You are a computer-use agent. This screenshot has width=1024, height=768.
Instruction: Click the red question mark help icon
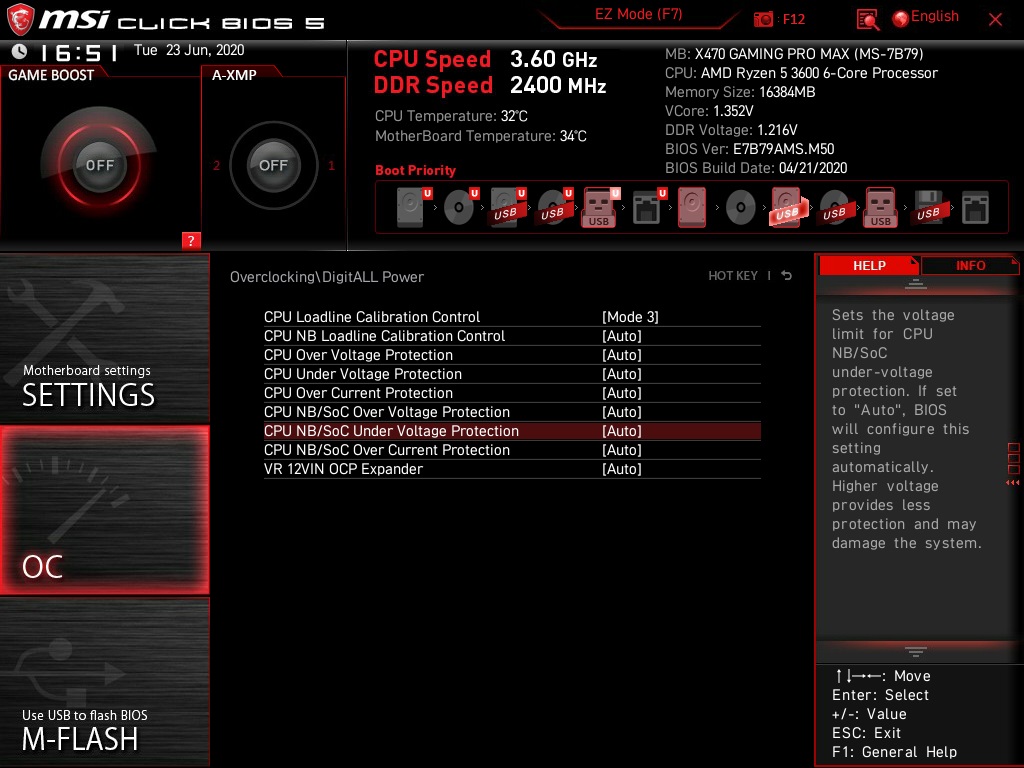[191, 240]
